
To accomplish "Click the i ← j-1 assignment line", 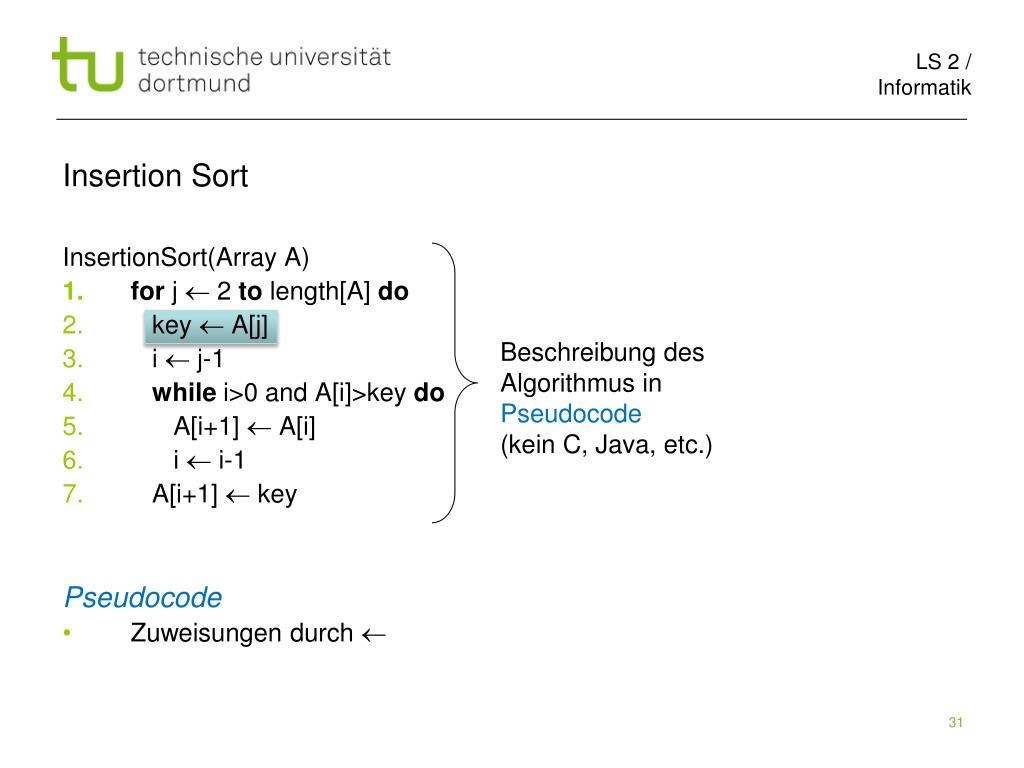I will 187,359.
